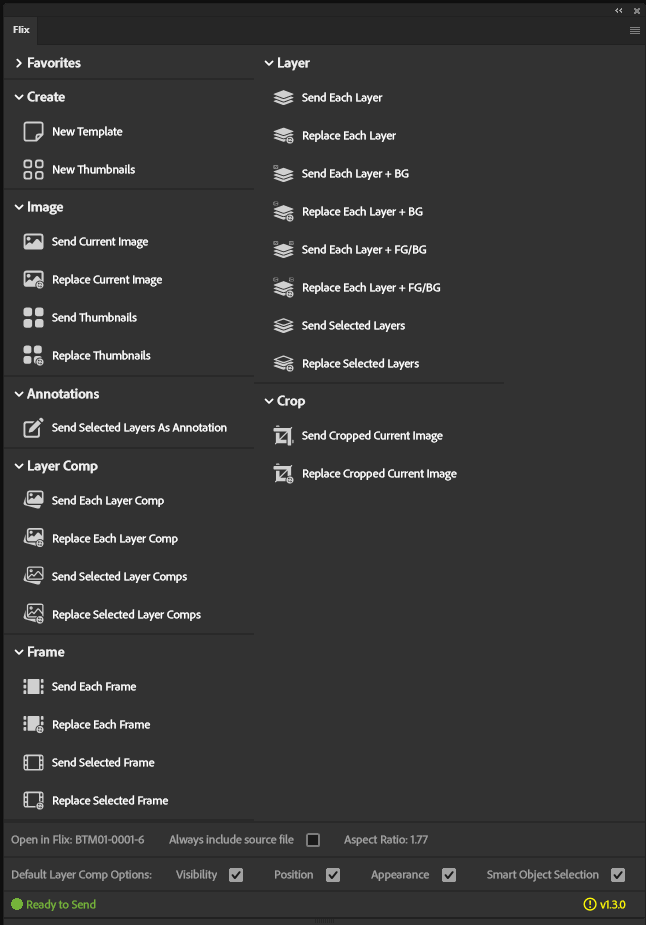This screenshot has width=646, height=925.
Task: Click the Send Each Layer stack icon
Action: (x=283, y=98)
